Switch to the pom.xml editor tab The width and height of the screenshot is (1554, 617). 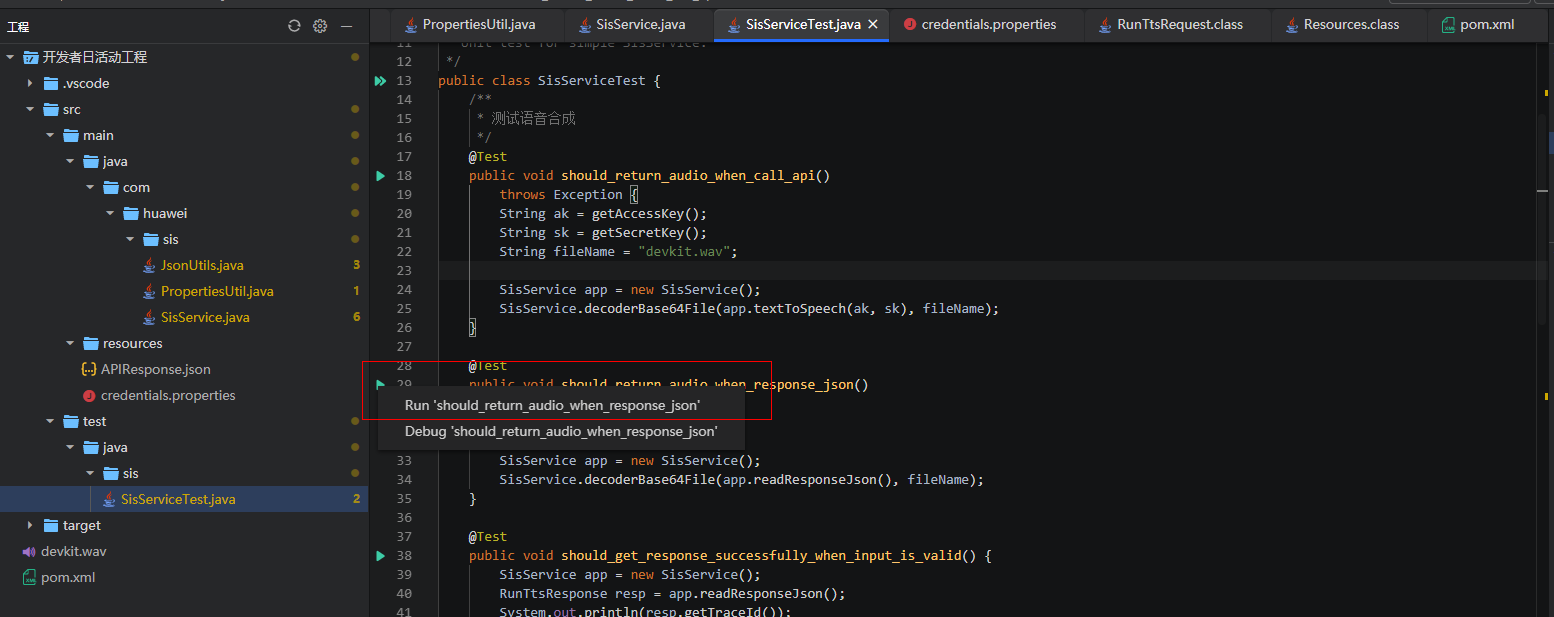[1486, 25]
